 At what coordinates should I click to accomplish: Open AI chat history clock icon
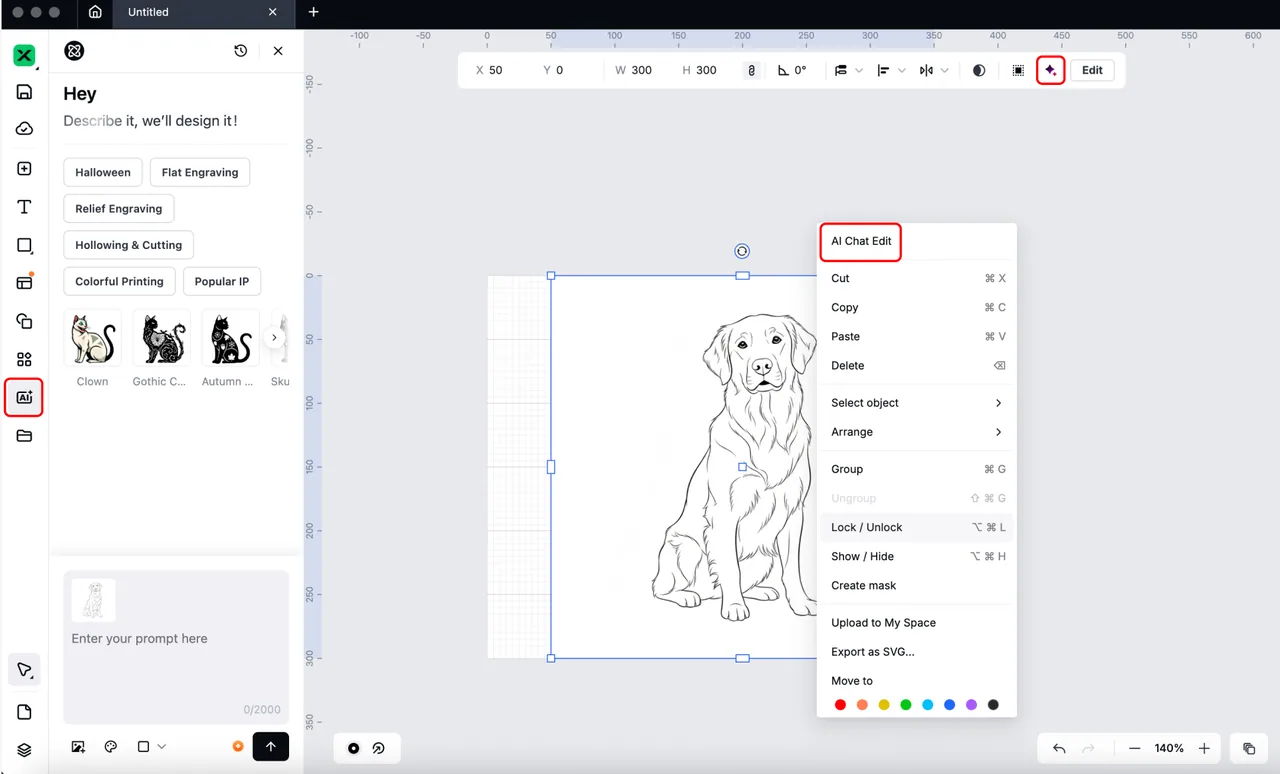[241, 51]
